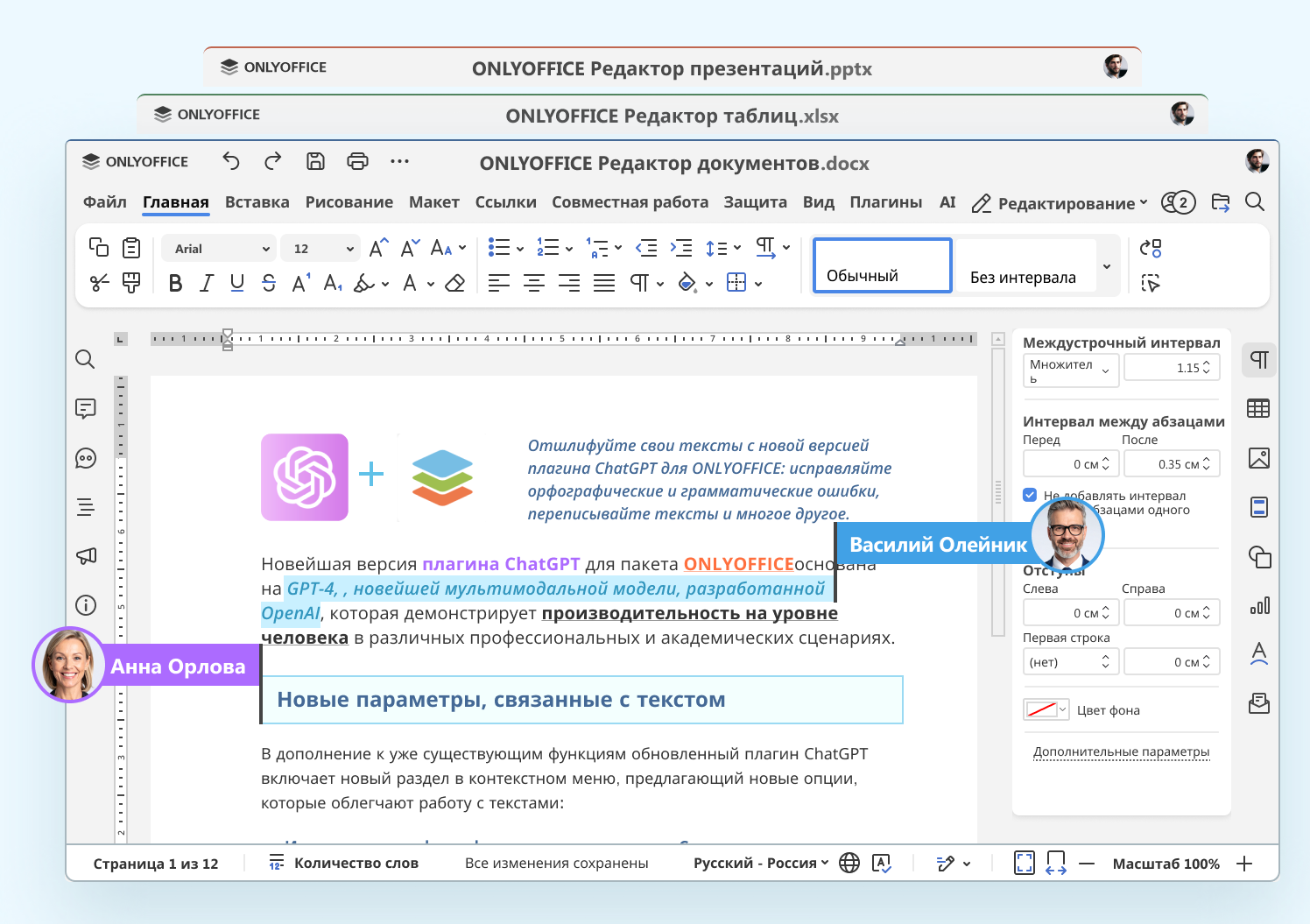The image size is (1310, 924).
Task: Open Дополнительные параметры paragraph settings
Action: coord(1121,751)
